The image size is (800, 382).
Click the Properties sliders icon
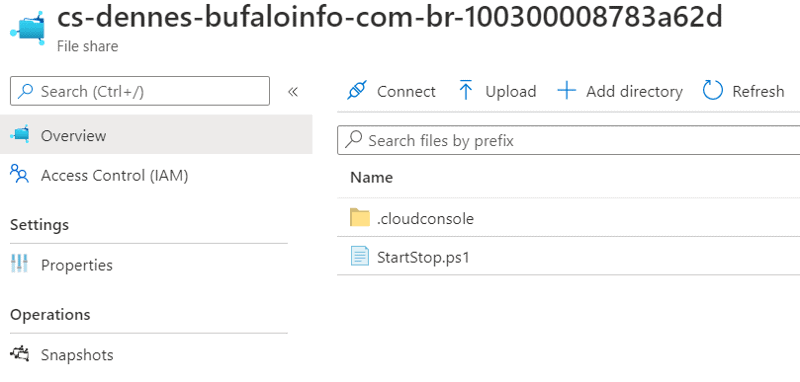19,264
